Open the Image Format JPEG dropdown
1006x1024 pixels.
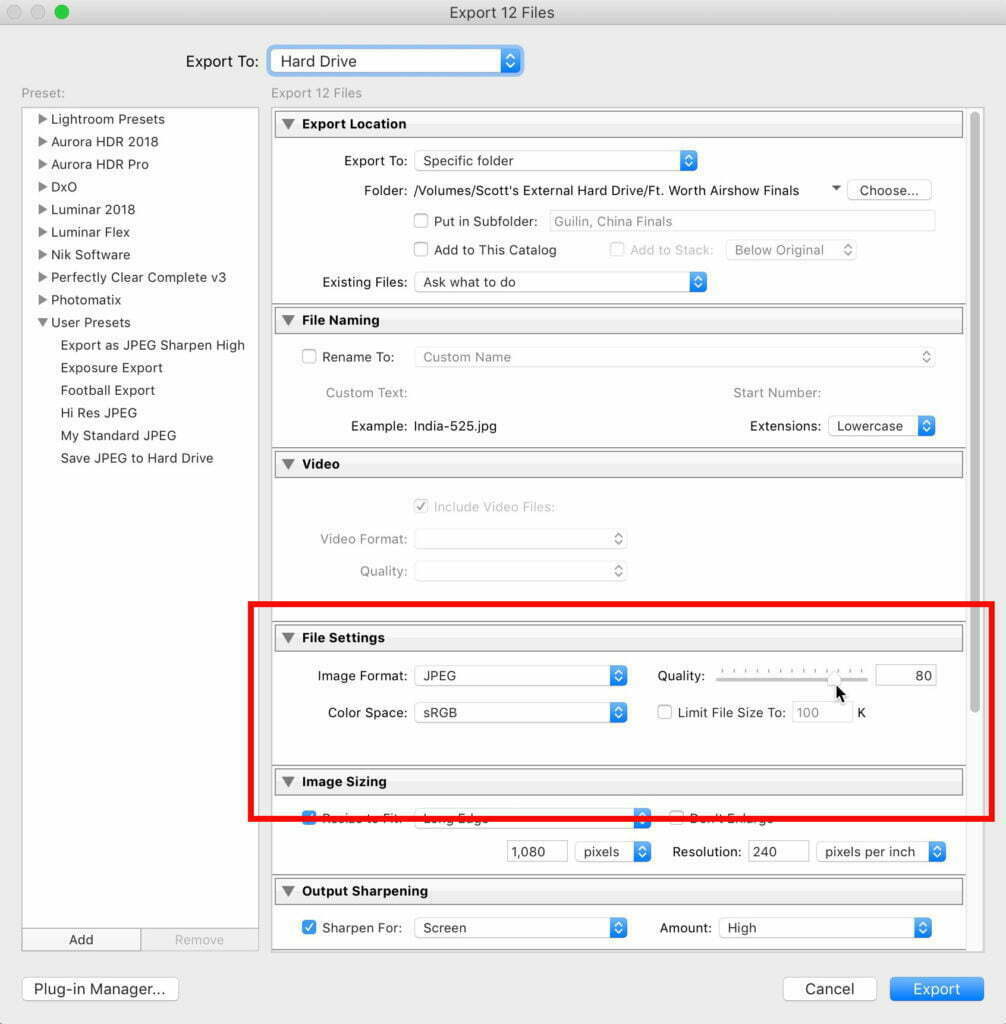click(521, 676)
